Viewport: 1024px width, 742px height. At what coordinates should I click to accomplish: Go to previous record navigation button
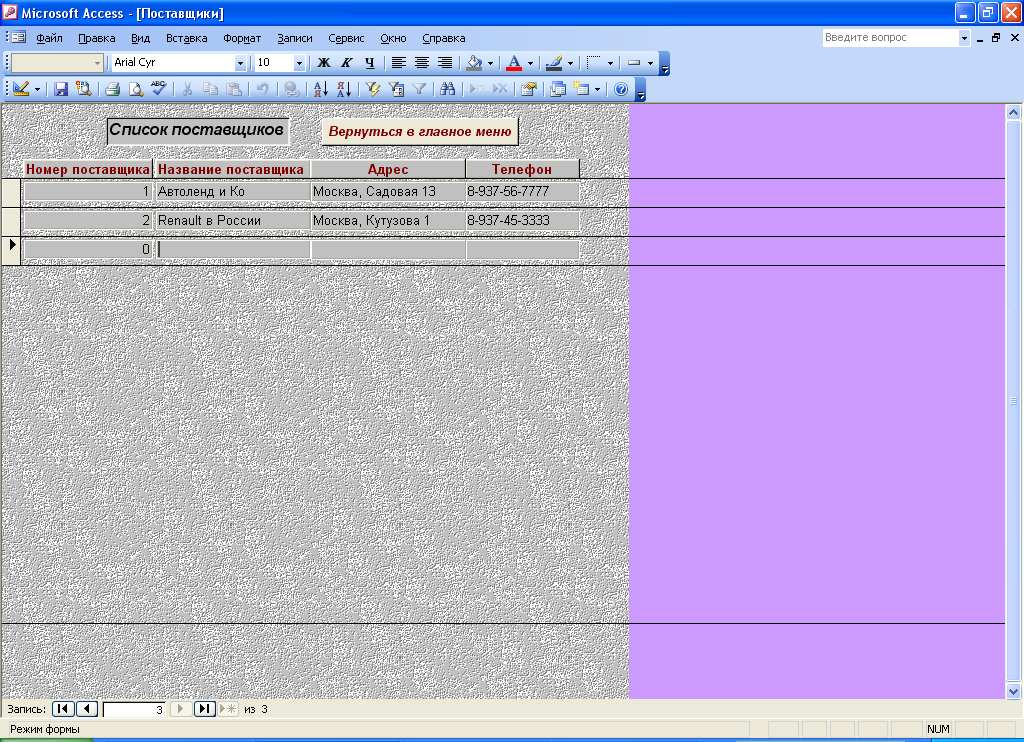coord(87,709)
